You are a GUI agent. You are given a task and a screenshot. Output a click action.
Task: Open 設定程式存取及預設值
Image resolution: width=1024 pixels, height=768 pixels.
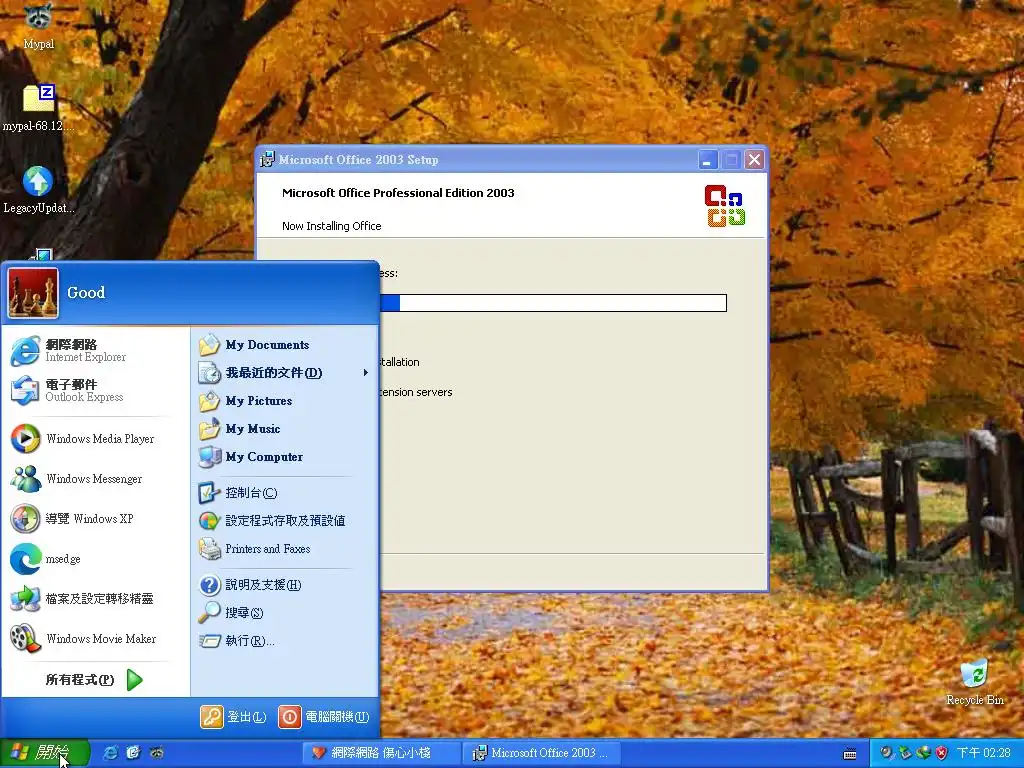point(285,521)
